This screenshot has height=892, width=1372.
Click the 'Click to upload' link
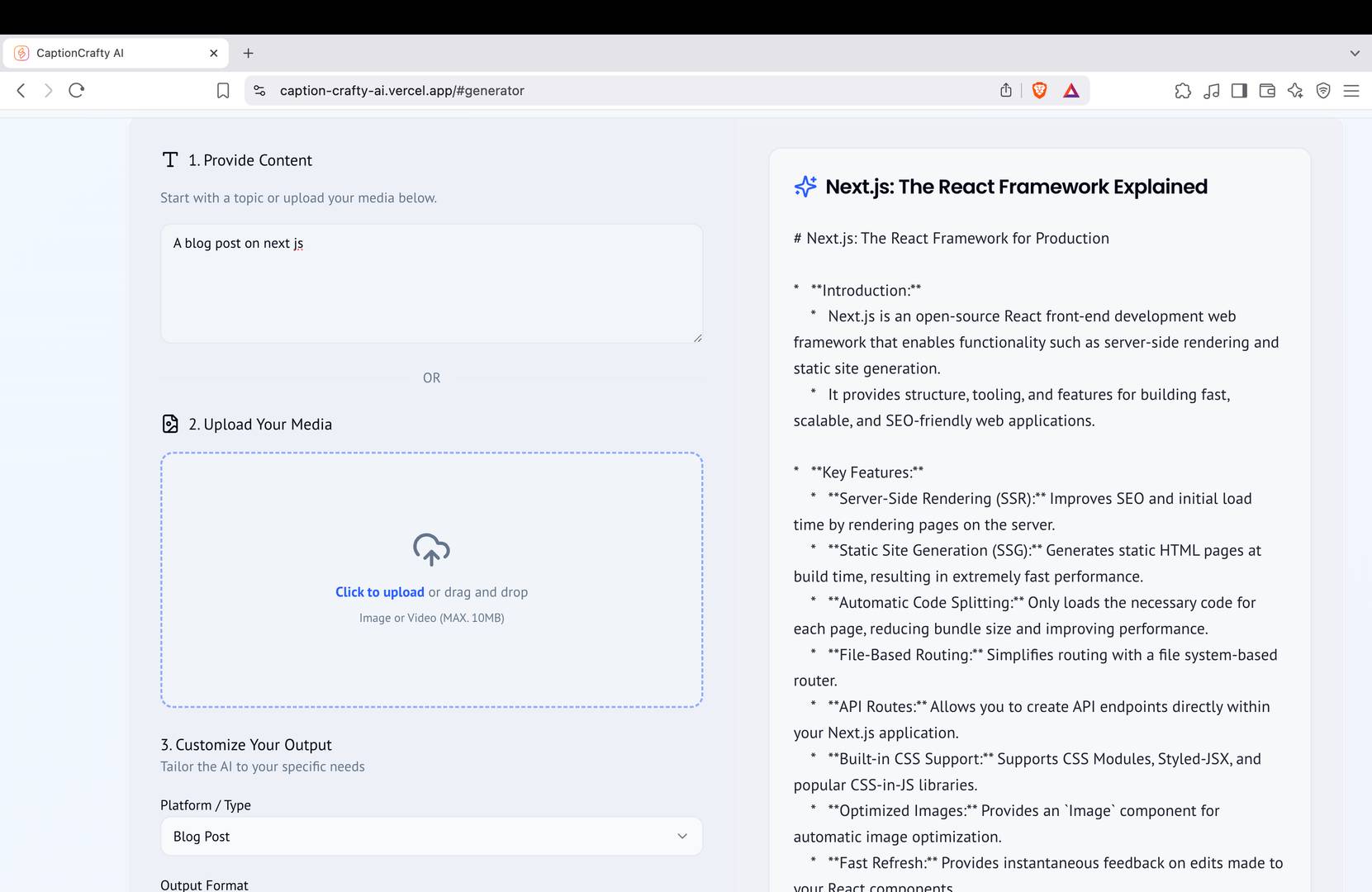[x=379, y=592]
